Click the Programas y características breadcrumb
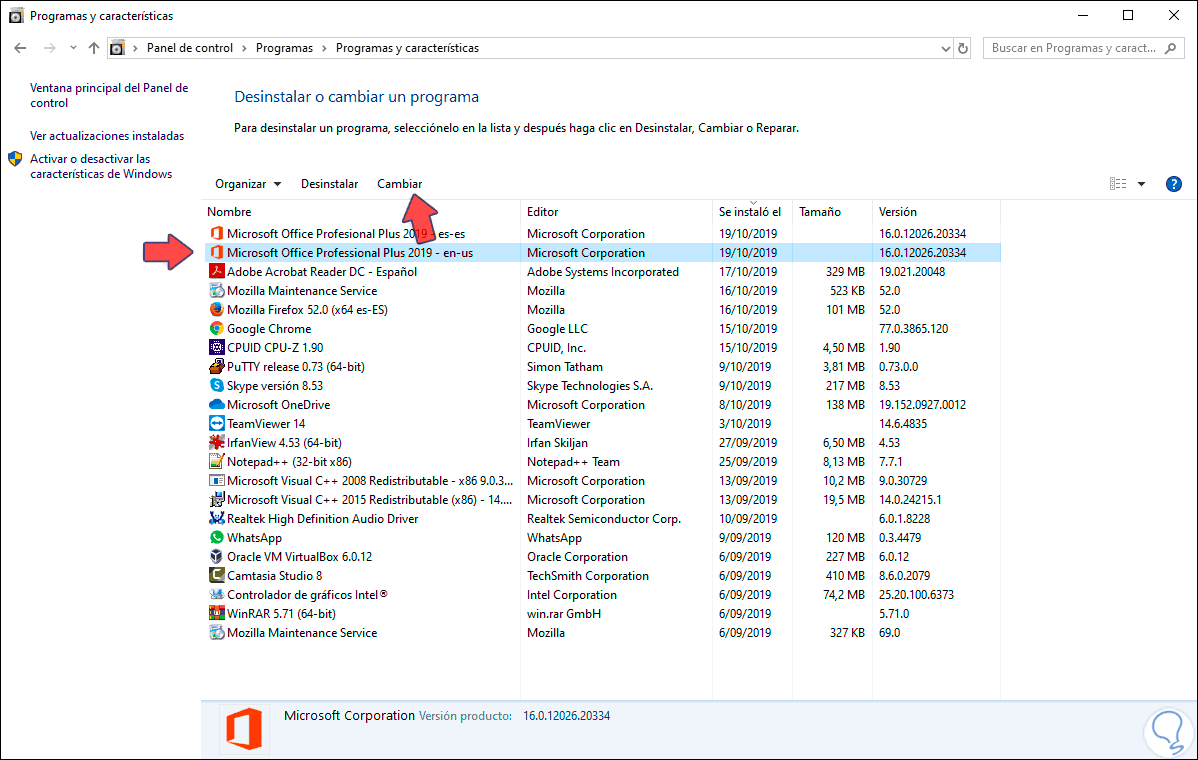This screenshot has height=760, width=1198. point(407,48)
